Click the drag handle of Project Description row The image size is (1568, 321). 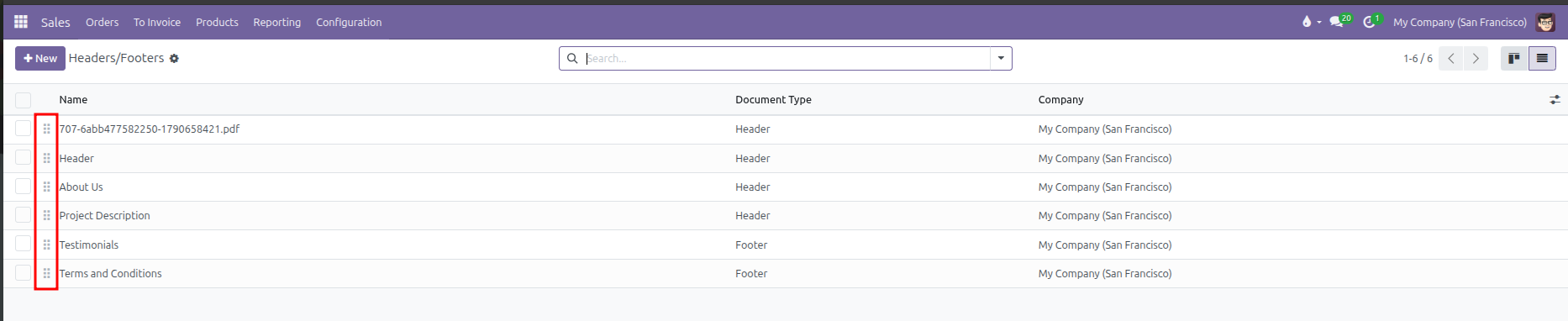(47, 215)
